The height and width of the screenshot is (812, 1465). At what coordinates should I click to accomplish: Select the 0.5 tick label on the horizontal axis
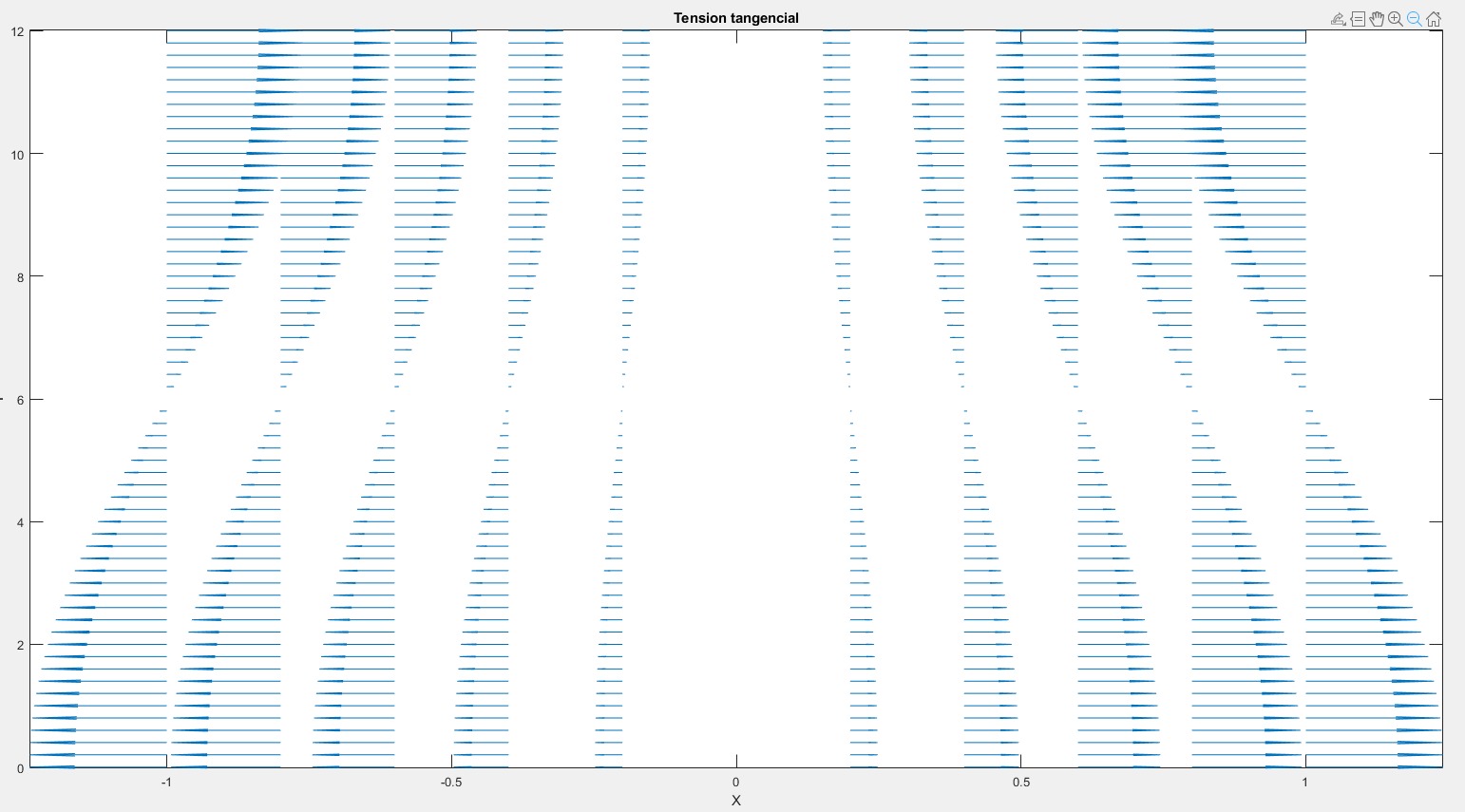pos(1020,783)
